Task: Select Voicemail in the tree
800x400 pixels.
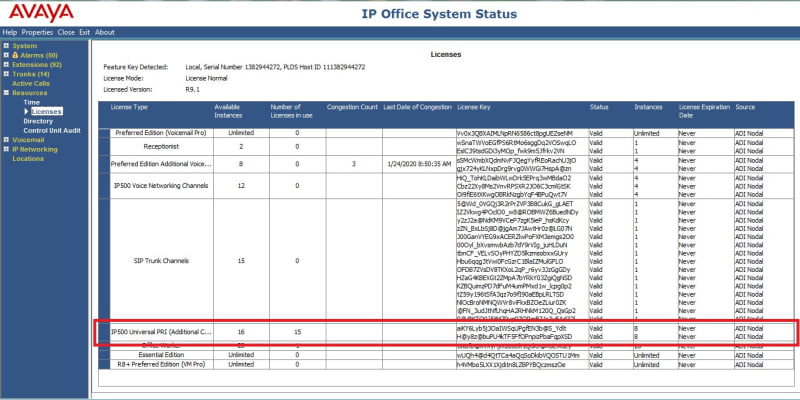Action: (x=28, y=140)
